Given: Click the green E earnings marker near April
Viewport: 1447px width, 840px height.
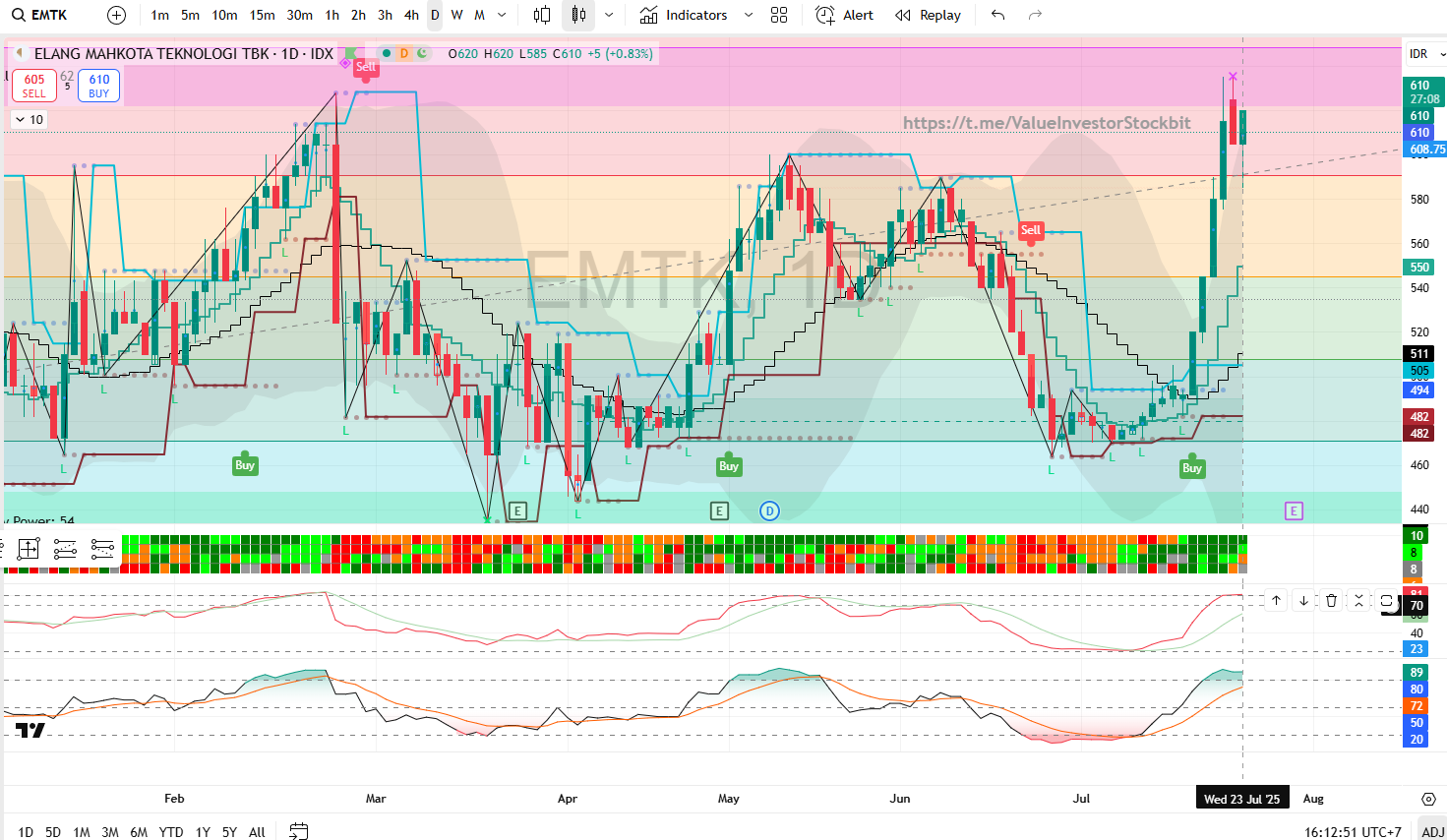Looking at the screenshot, I should point(518,510).
